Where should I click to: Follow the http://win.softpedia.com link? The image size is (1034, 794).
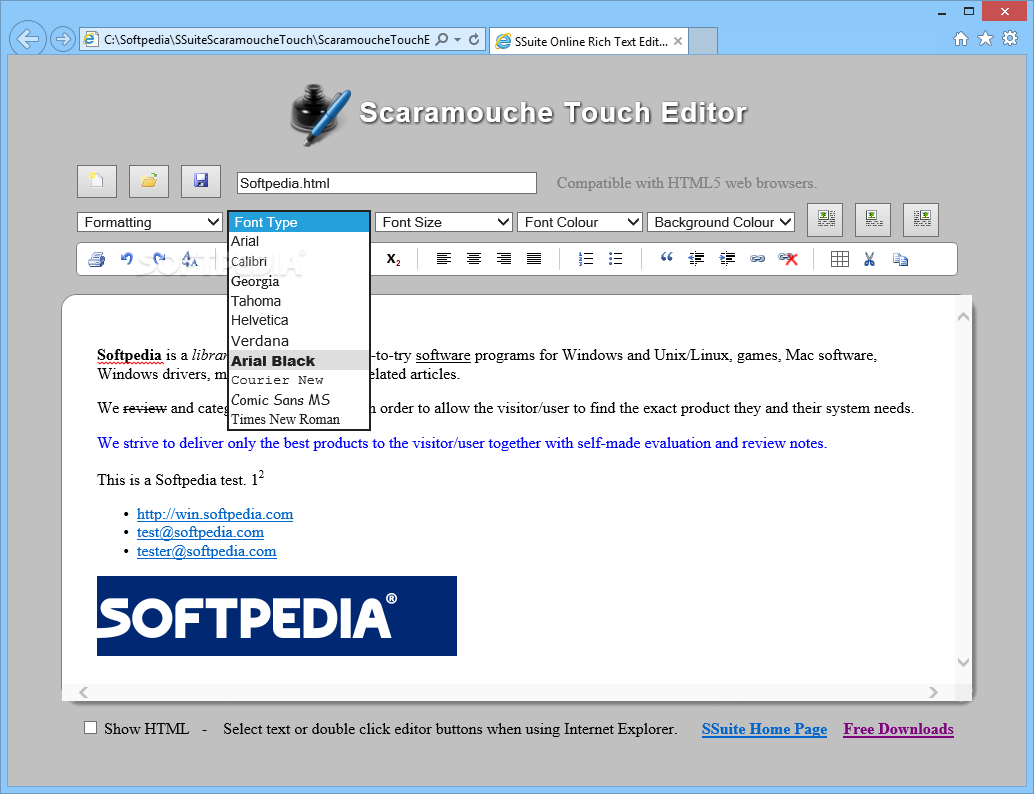click(215, 514)
